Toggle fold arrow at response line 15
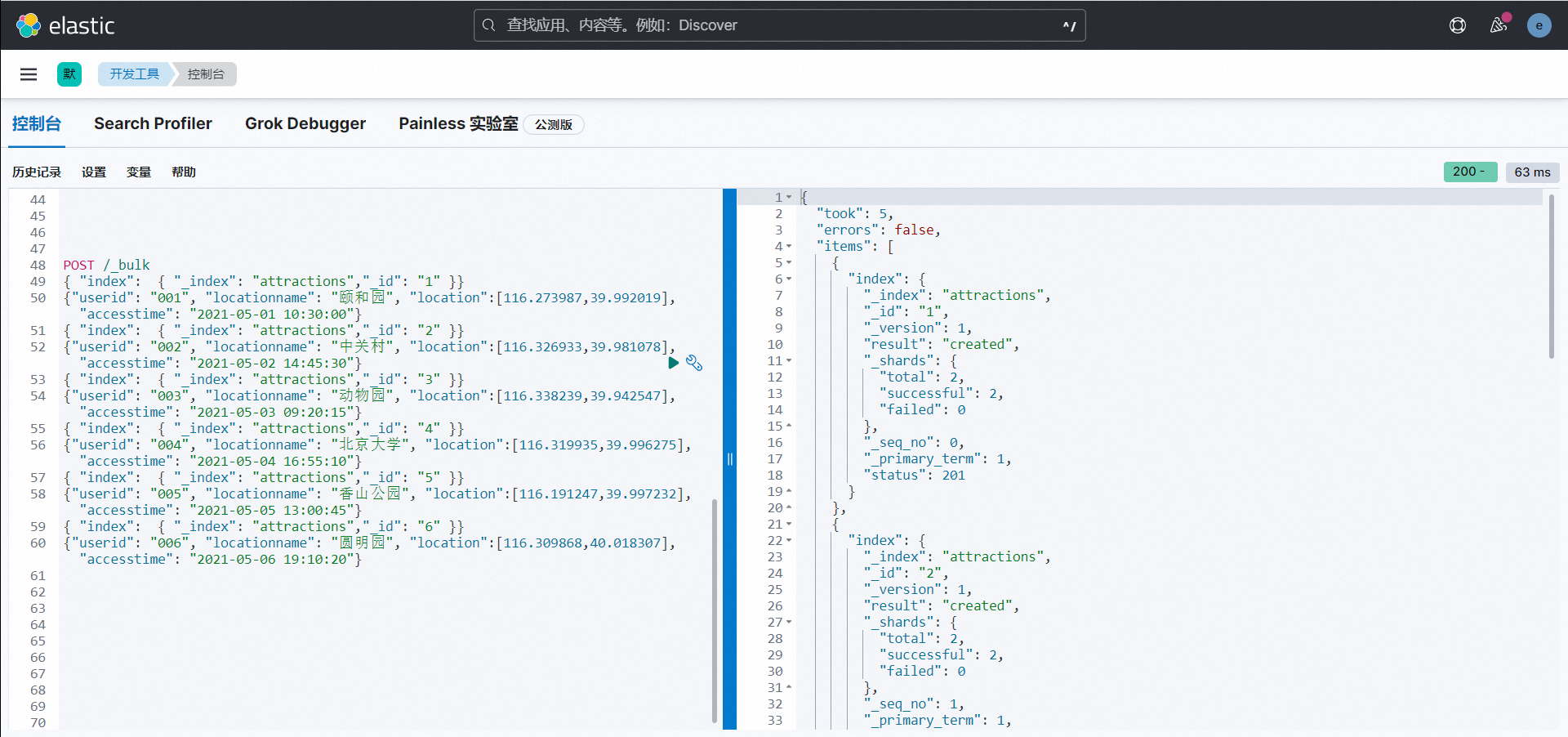Image resolution: width=1568 pixels, height=737 pixels. pyautogui.click(x=789, y=427)
